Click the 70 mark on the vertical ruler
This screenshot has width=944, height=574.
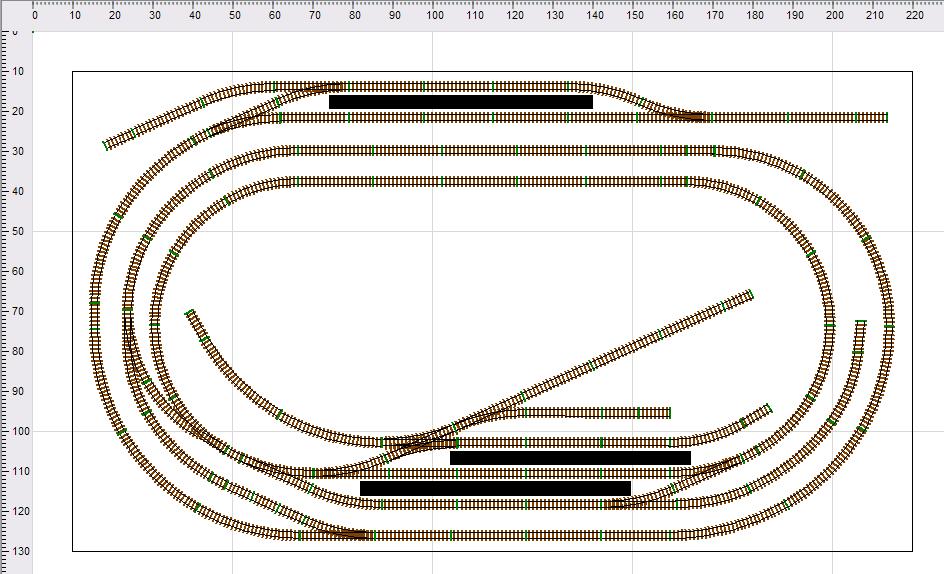(17, 311)
